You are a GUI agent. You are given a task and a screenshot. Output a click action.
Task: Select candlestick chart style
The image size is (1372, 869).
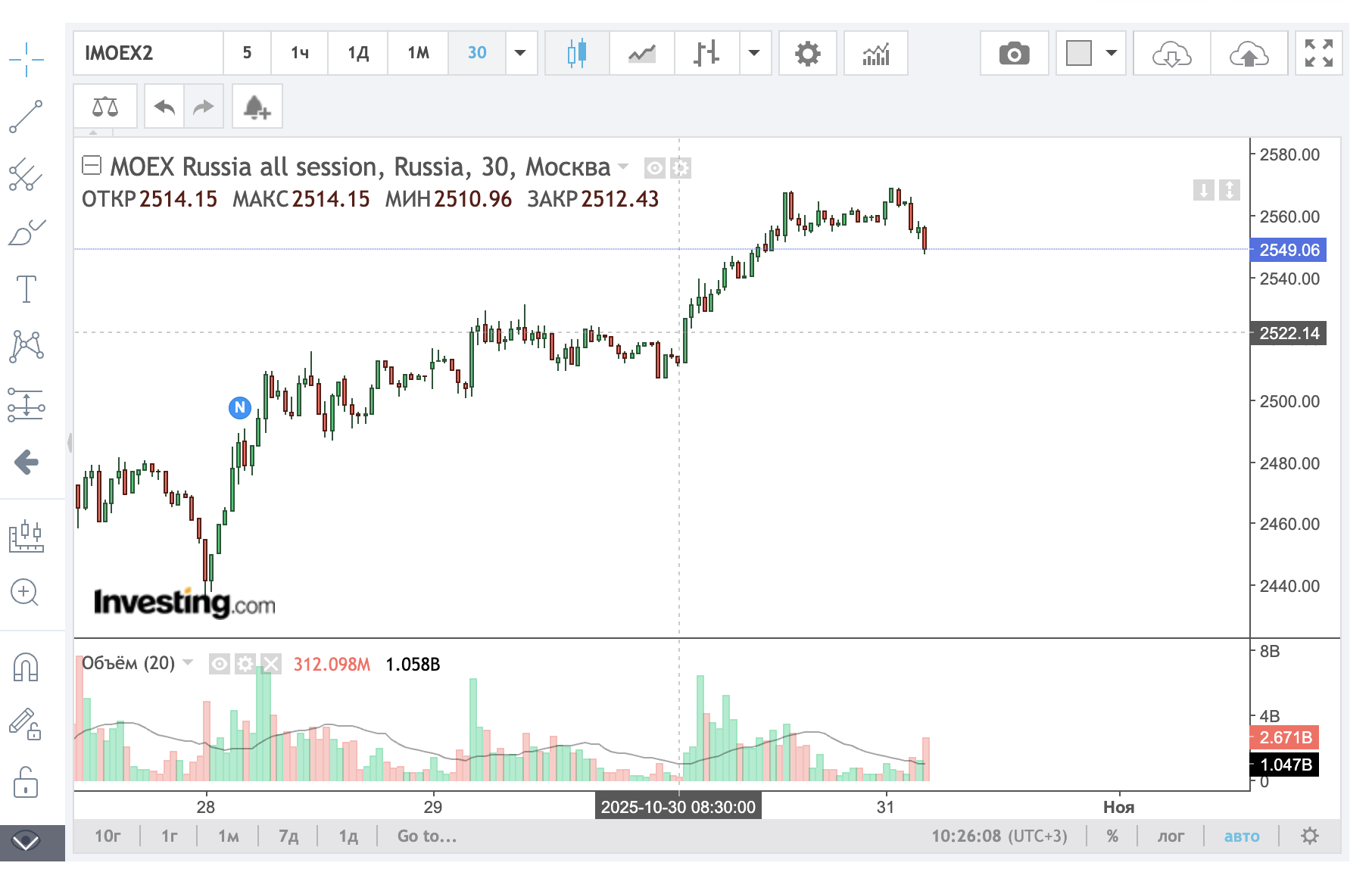coord(577,53)
